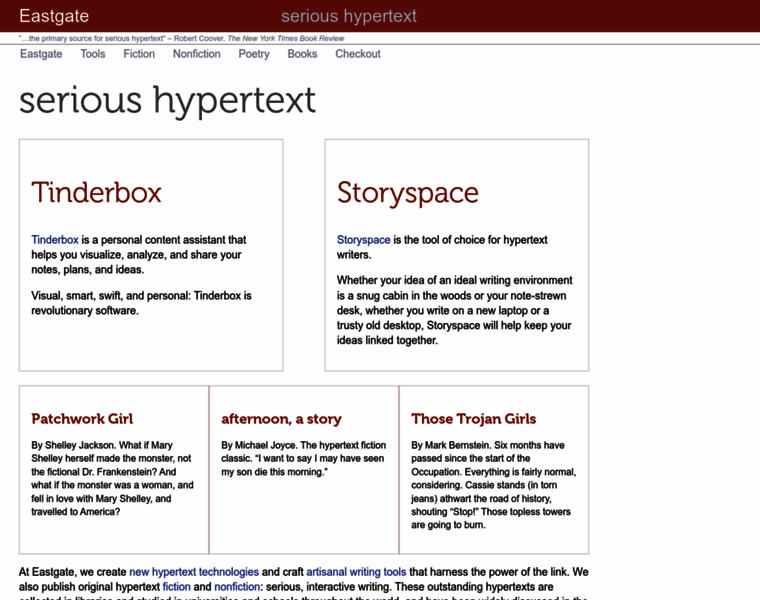Click the 'serious hypertext' page headline
This screenshot has height=600, width=760.
(168, 100)
